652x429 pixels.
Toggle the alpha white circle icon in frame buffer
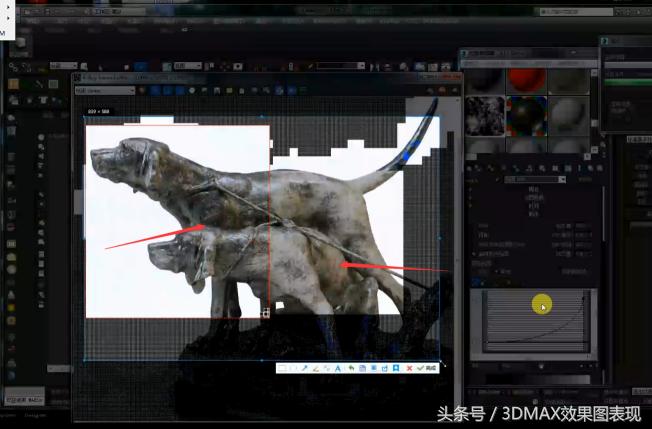pyautogui.click(x=192, y=90)
